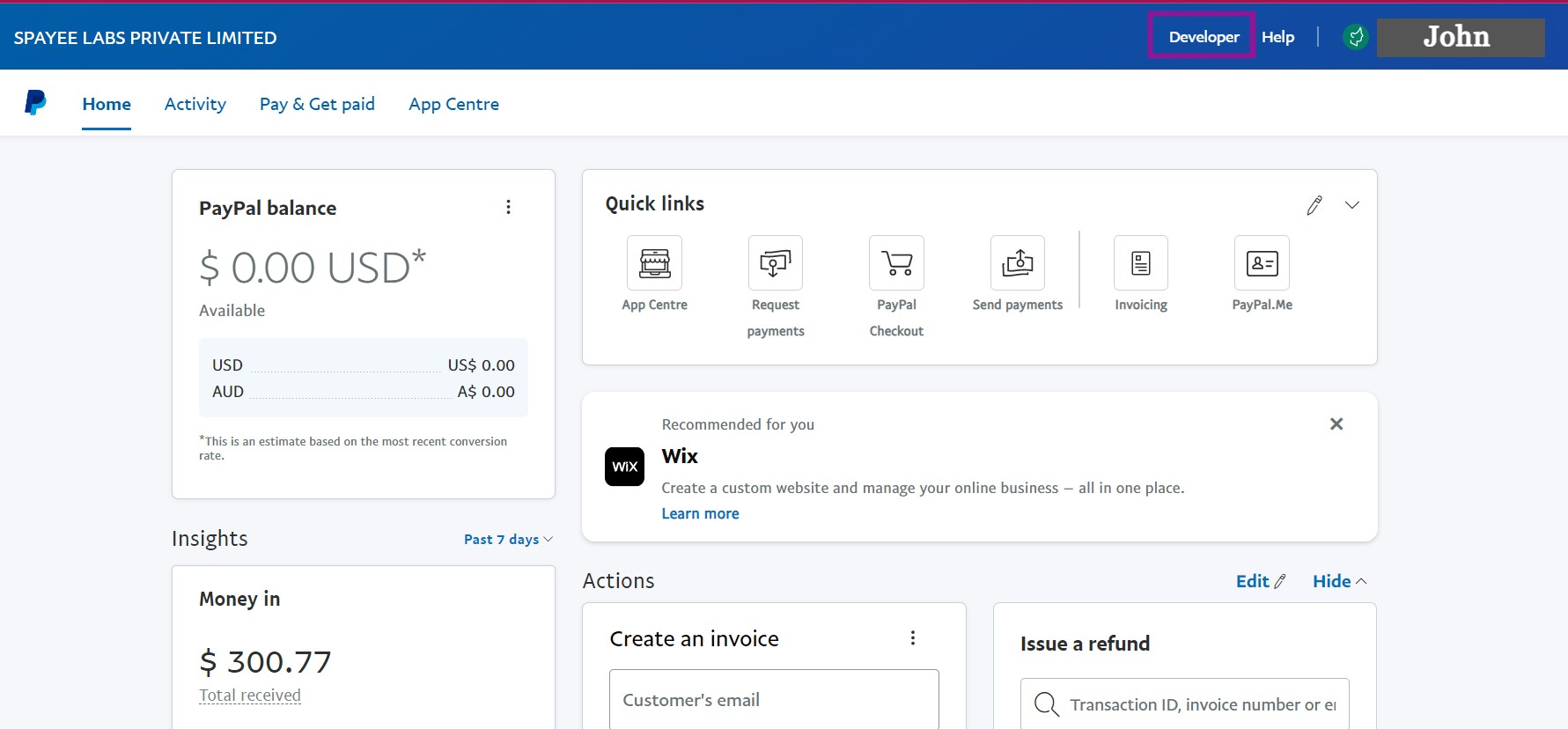The image size is (1568, 729).
Task: Focus the Transaction ID search field
Action: 1184,704
